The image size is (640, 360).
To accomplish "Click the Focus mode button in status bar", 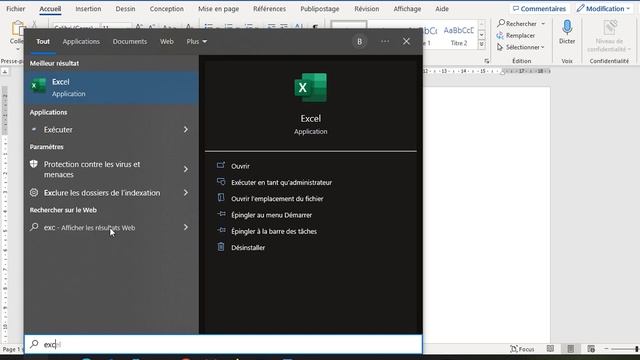I will (522, 349).
